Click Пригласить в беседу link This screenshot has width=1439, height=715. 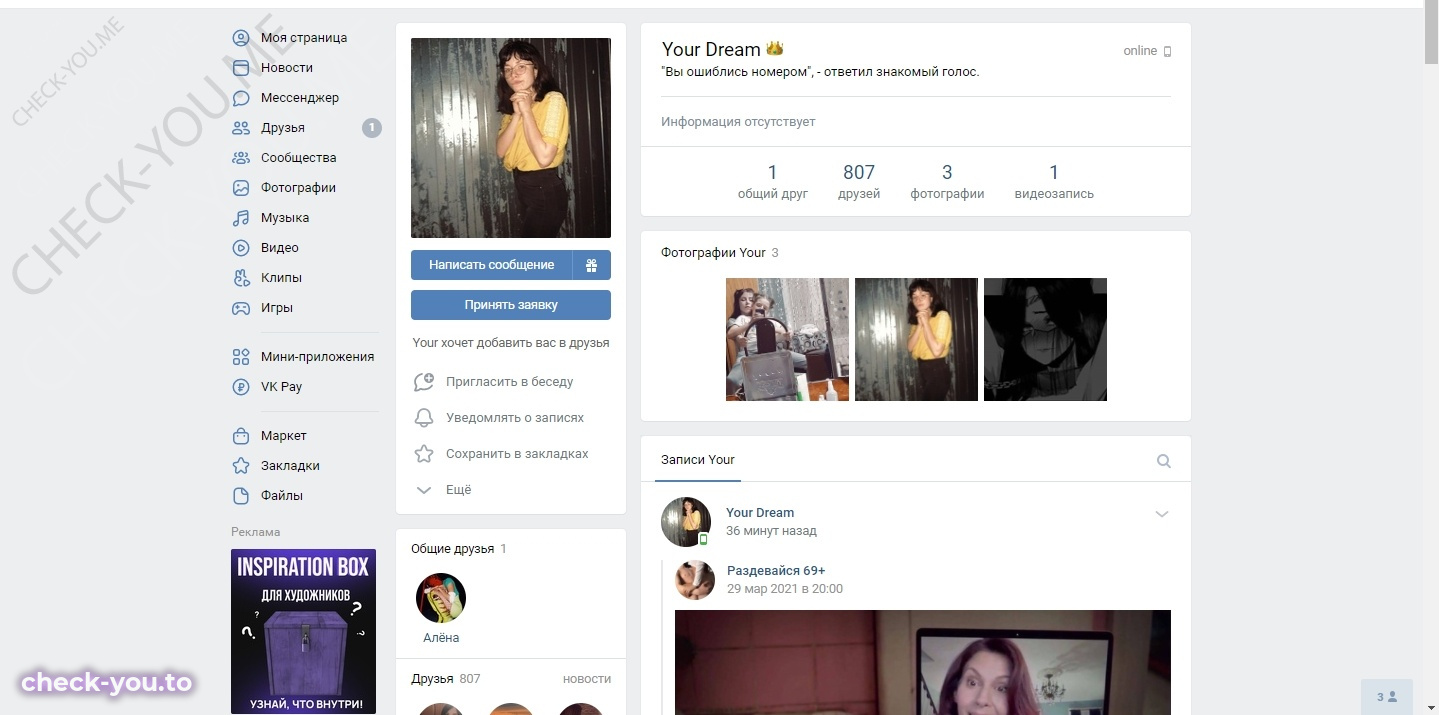coord(510,382)
